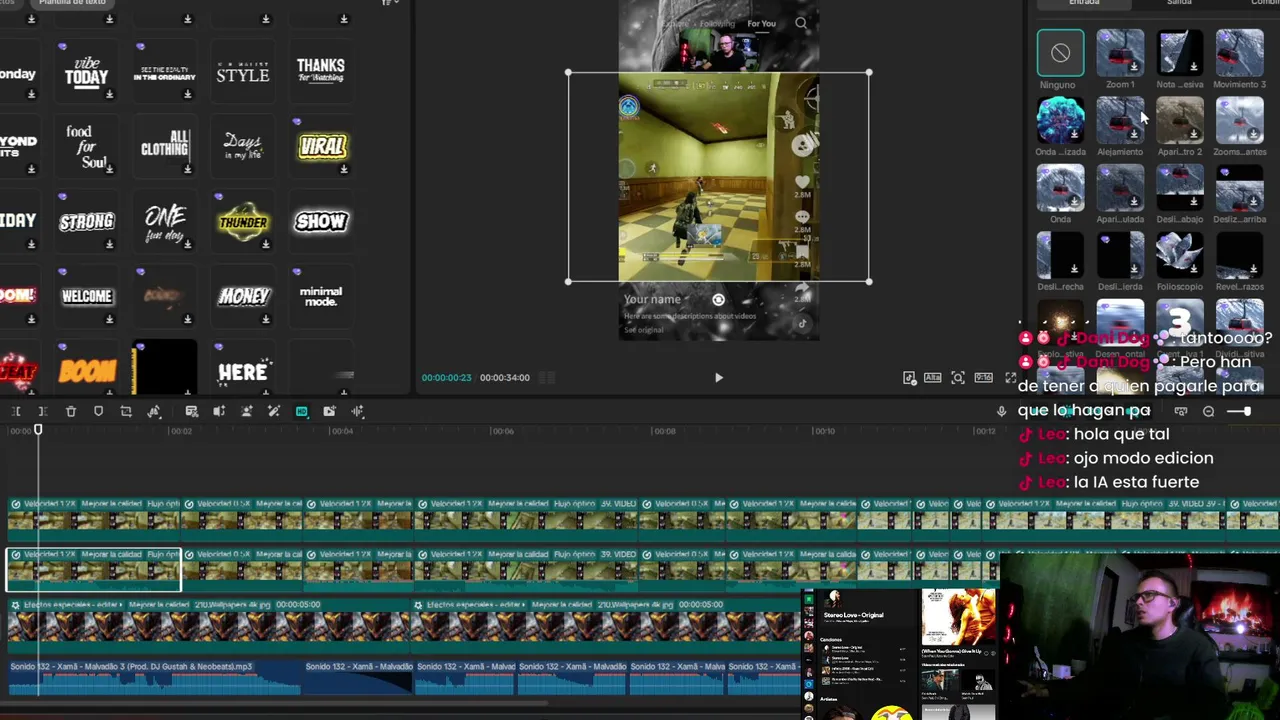Choose the WELCOME text template
The image size is (1280, 720).
(87, 296)
